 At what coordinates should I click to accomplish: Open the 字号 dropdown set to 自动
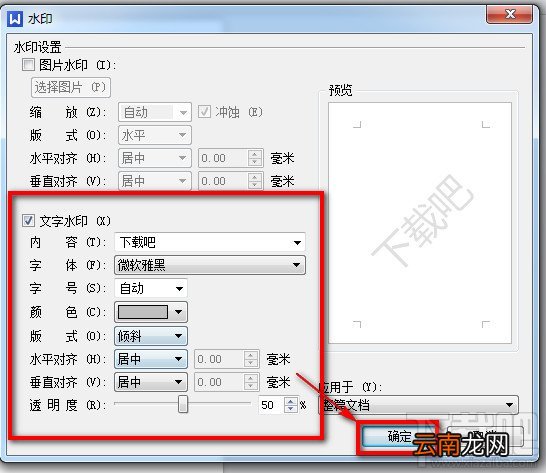click(150, 288)
